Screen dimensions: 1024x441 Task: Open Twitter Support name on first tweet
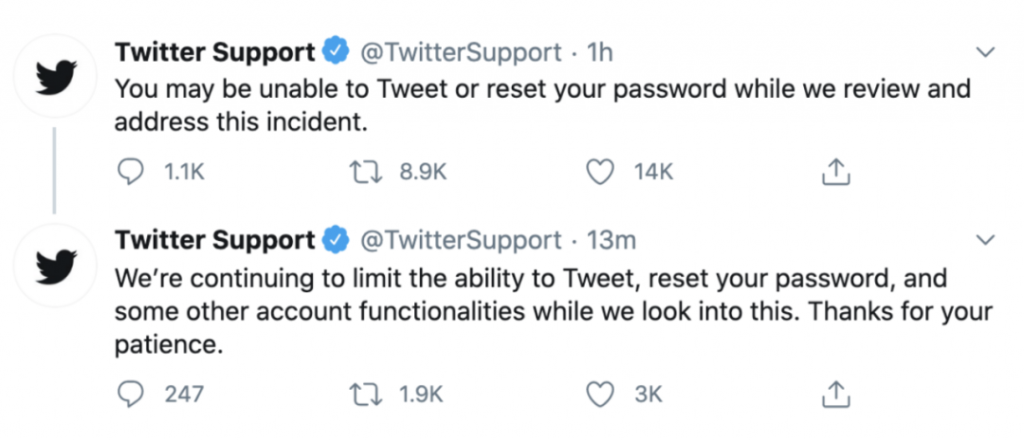pyautogui.click(x=216, y=53)
